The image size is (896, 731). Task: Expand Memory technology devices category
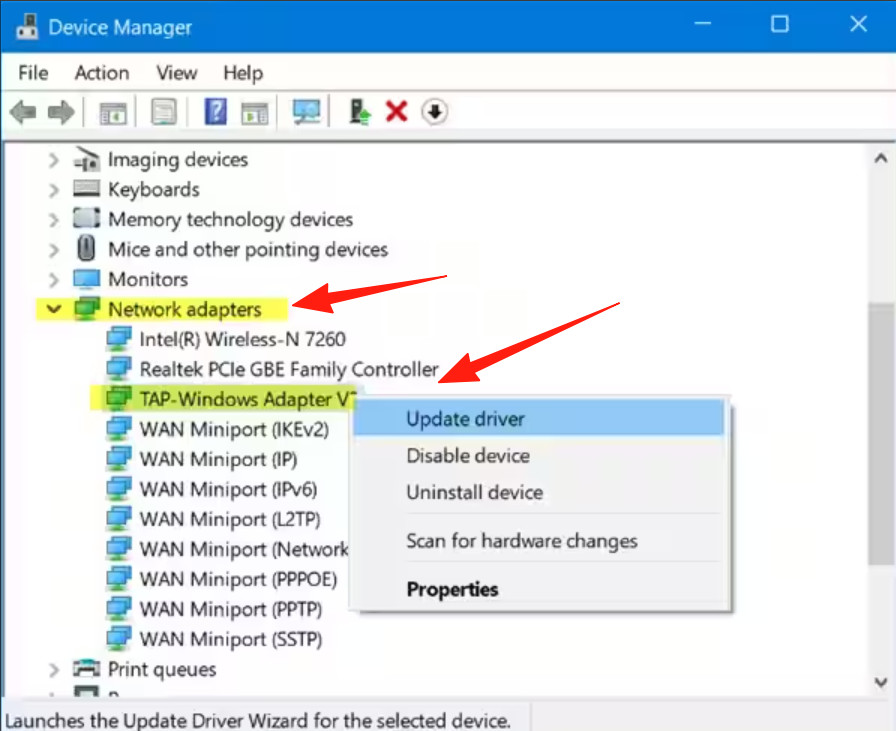tap(53, 219)
